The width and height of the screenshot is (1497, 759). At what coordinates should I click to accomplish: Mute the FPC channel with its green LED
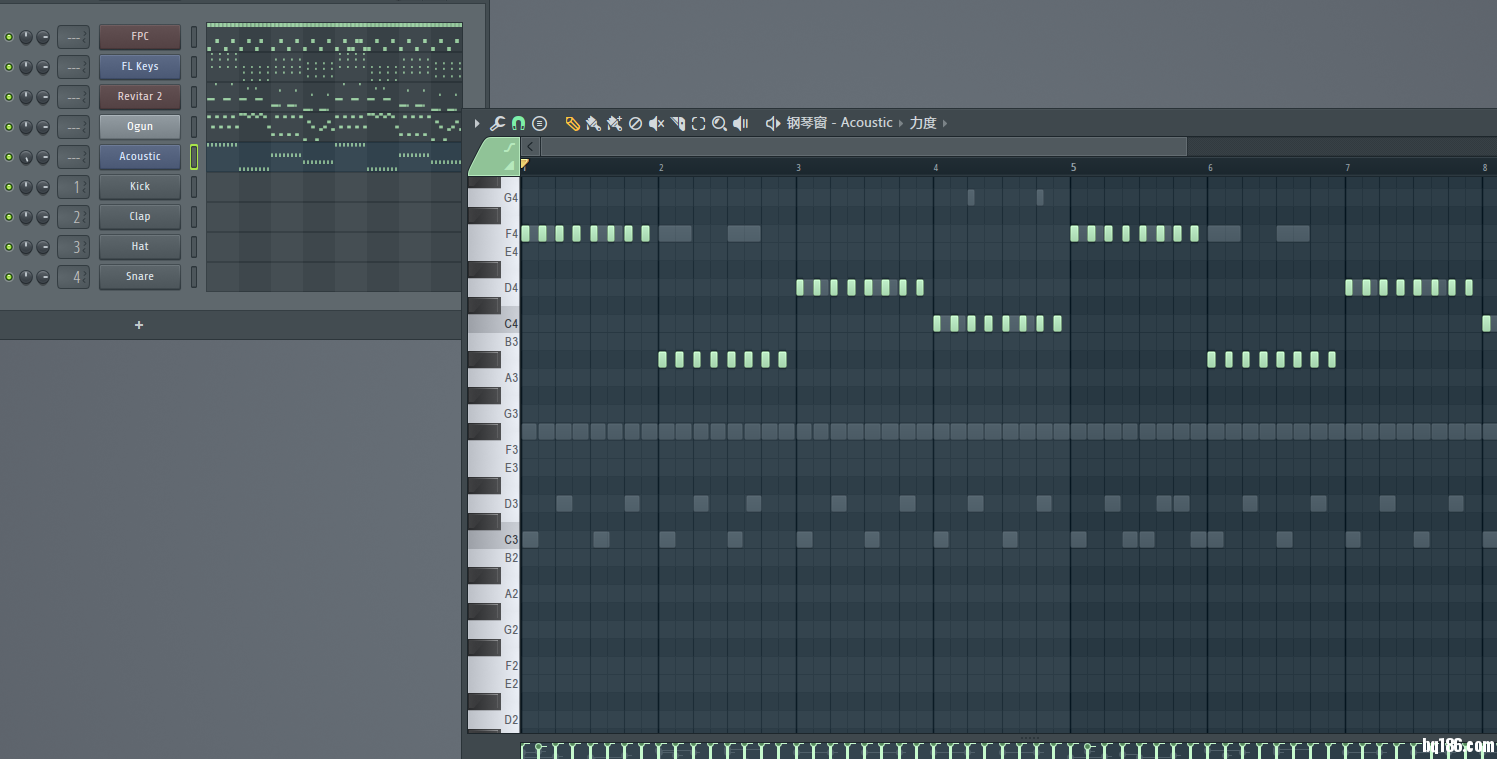[x=9, y=37]
